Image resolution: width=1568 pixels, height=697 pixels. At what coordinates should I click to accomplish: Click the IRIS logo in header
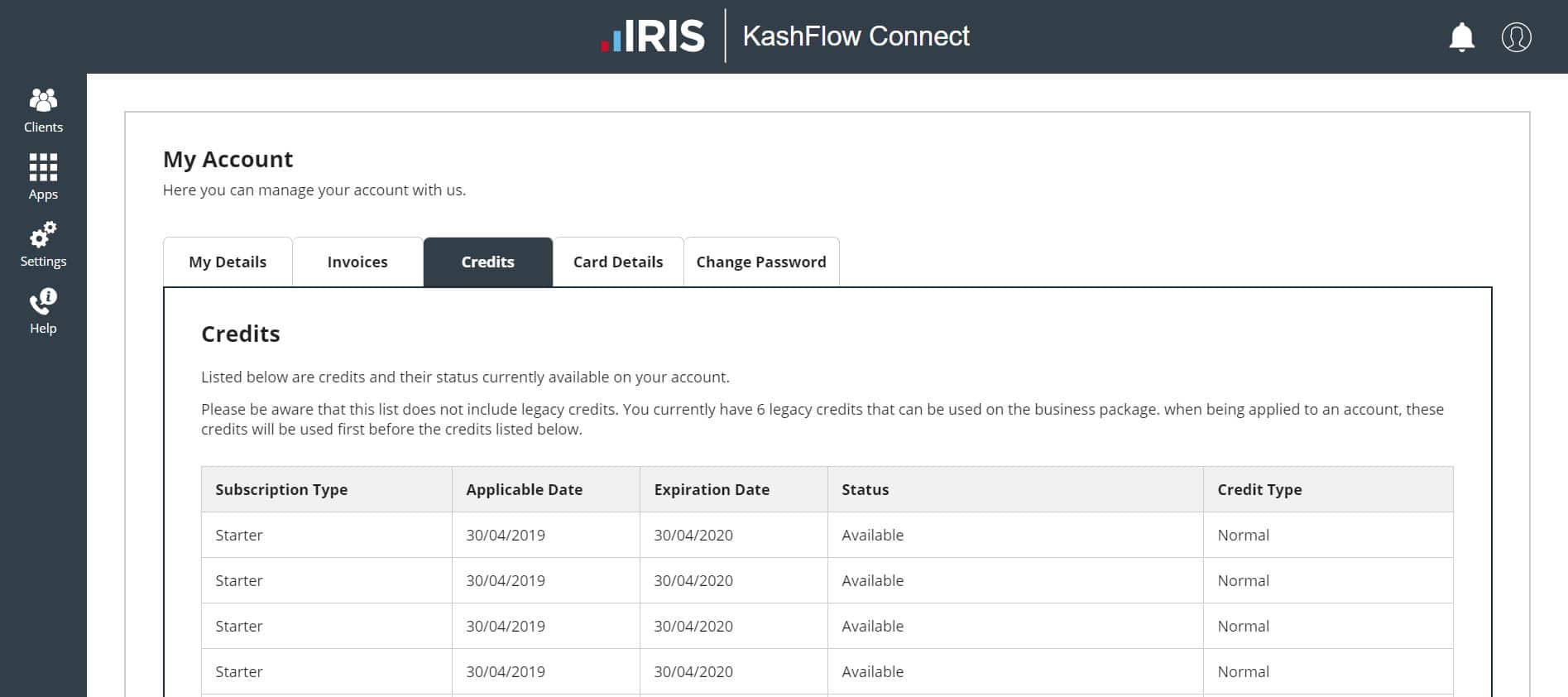point(653,36)
